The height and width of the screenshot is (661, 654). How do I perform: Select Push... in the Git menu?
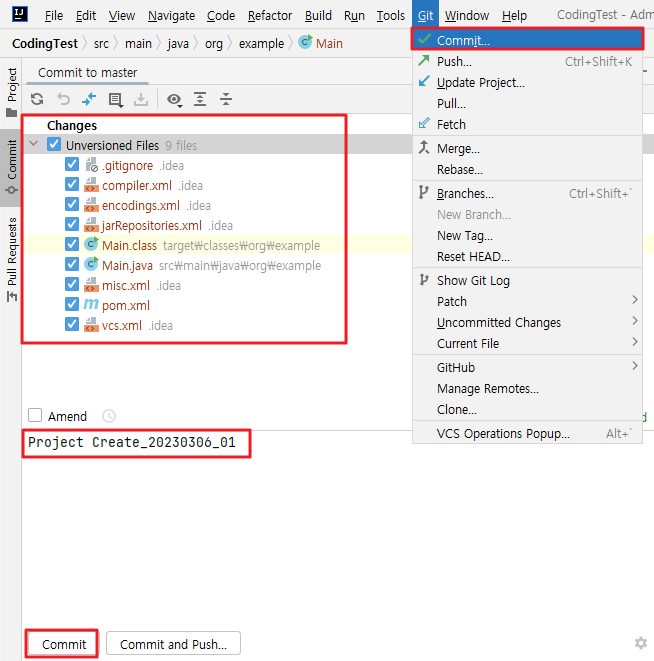pos(527,62)
